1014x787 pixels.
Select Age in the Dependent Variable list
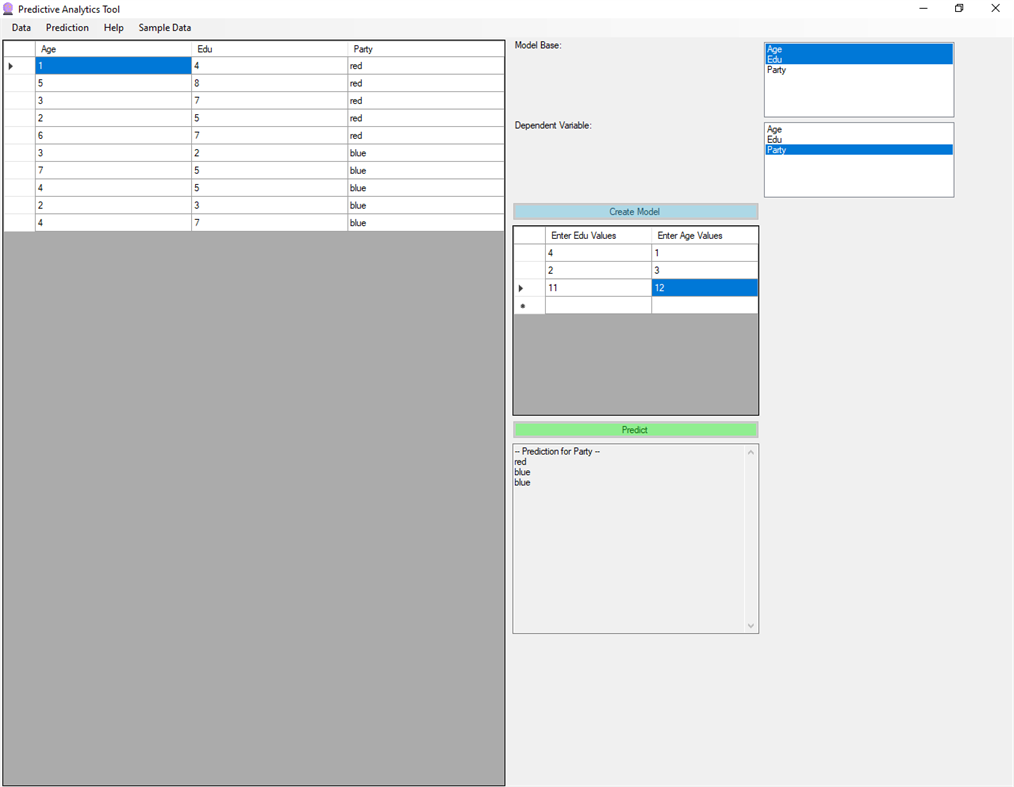pyautogui.click(x=800, y=128)
